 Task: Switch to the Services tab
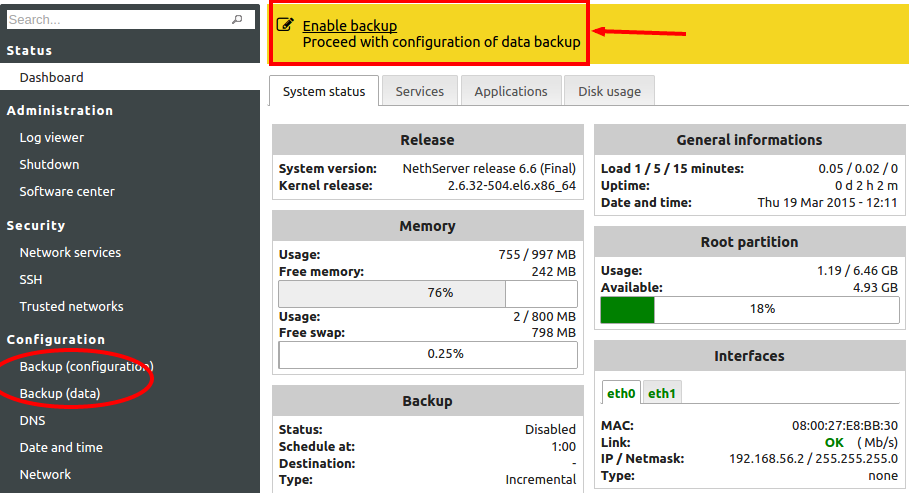tap(420, 91)
